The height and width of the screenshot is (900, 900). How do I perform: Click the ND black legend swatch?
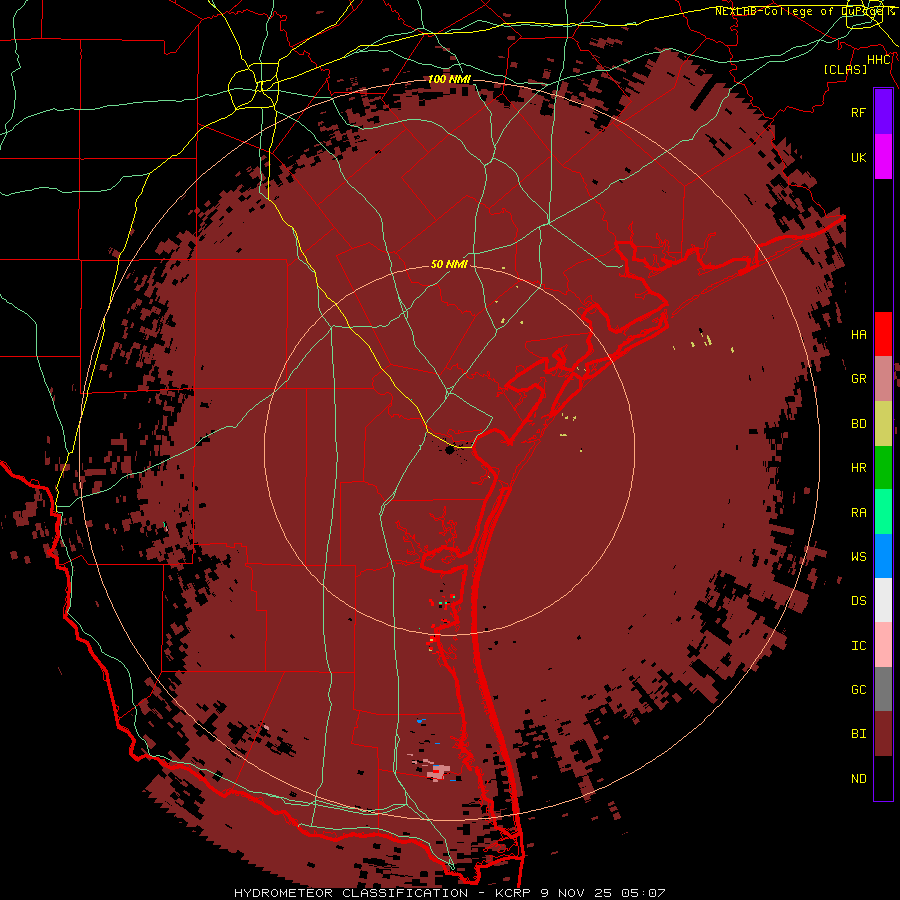883,778
